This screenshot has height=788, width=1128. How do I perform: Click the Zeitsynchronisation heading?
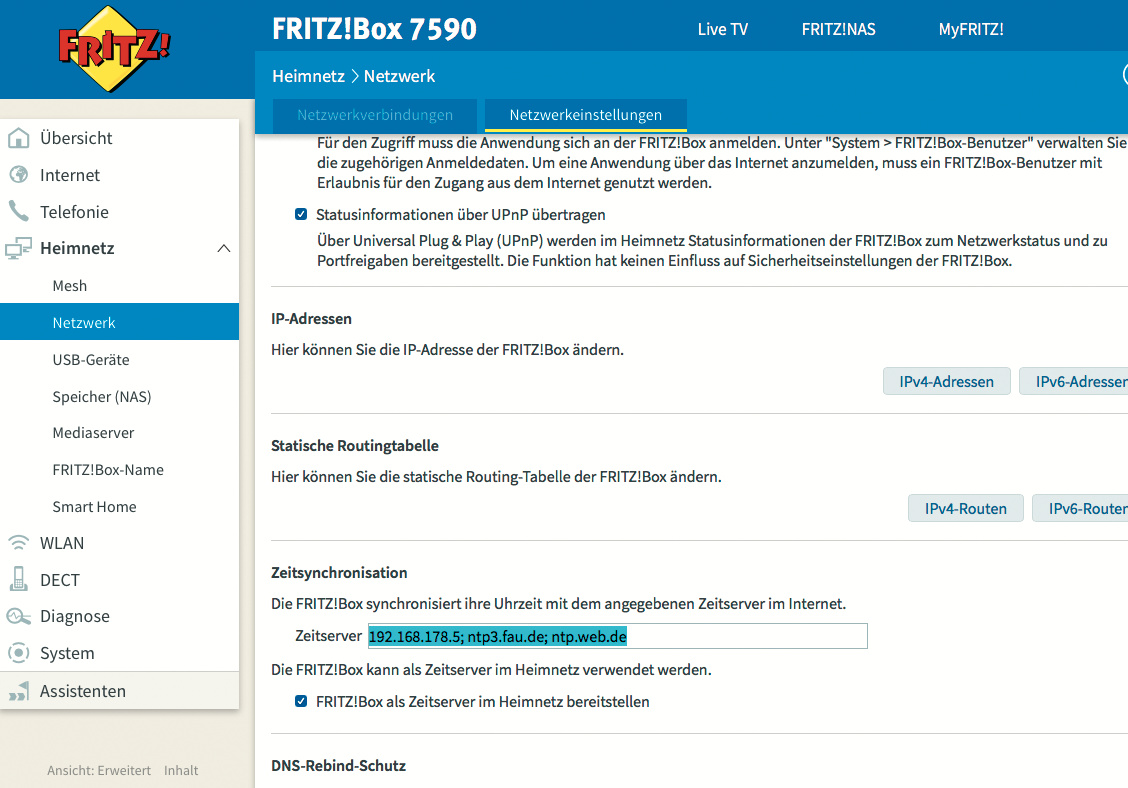pyautogui.click(x=339, y=573)
